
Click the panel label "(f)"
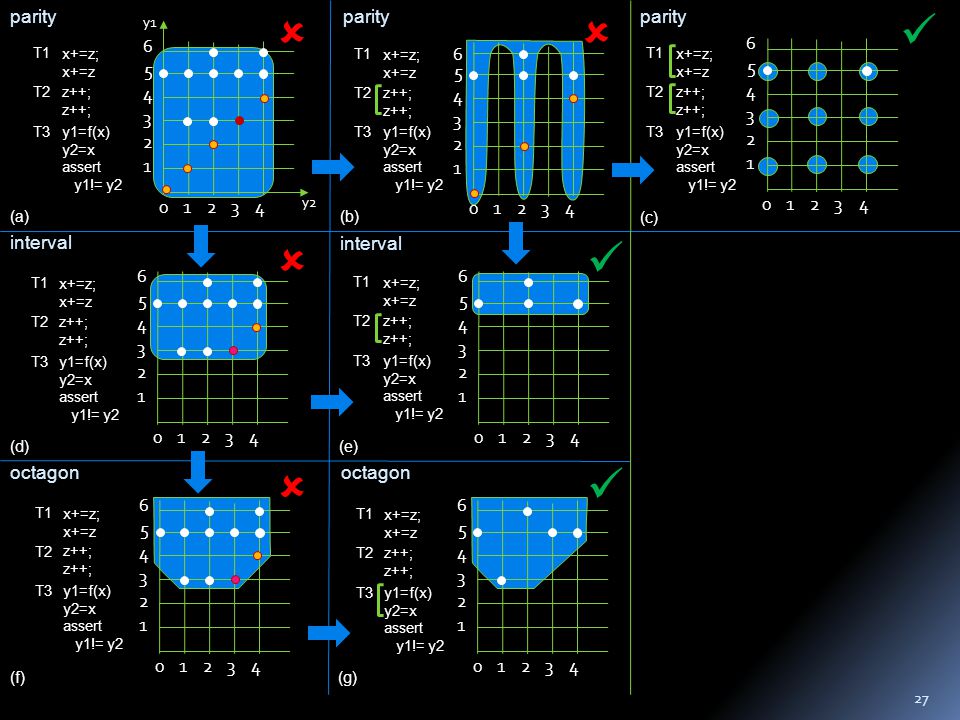(18, 677)
